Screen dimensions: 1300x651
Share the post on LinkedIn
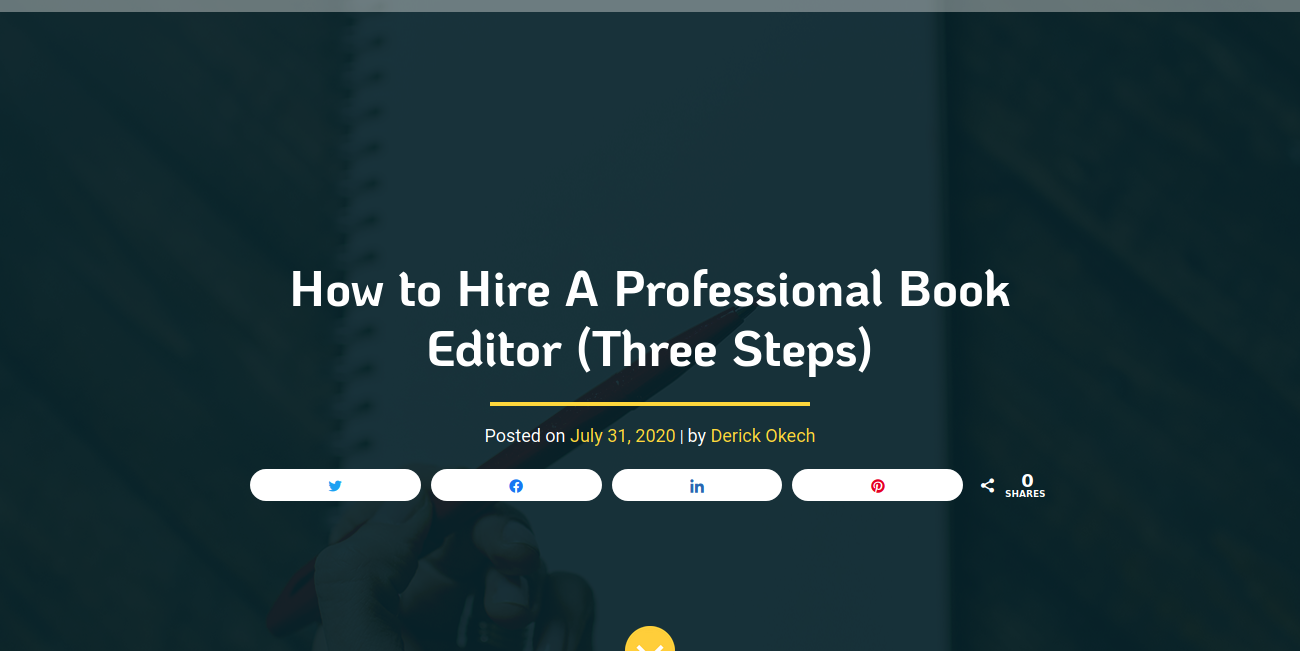tap(697, 486)
